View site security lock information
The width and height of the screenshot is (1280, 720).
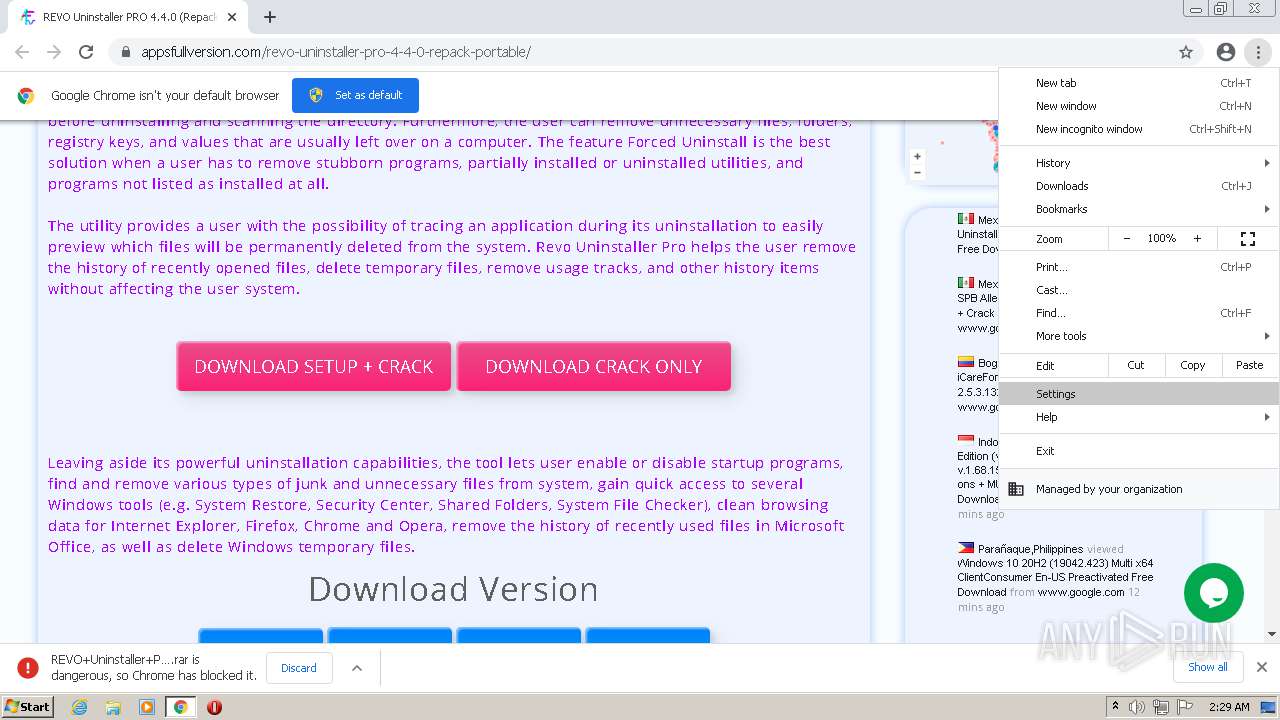click(125, 52)
